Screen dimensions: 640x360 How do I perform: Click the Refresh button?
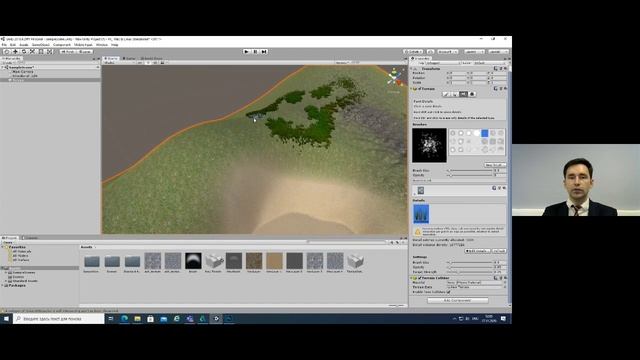[x=499, y=251]
